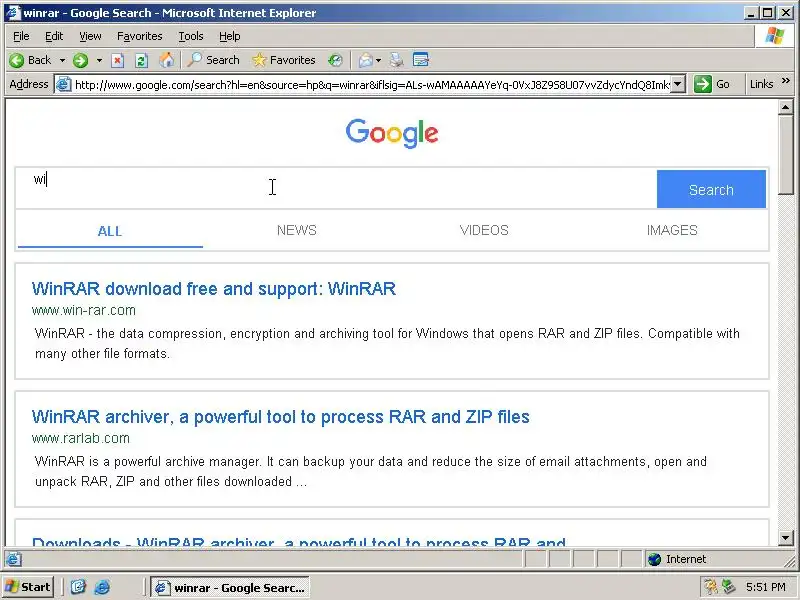Screen dimensions: 800x600
Task: Open the History clock icon
Action: click(335, 60)
